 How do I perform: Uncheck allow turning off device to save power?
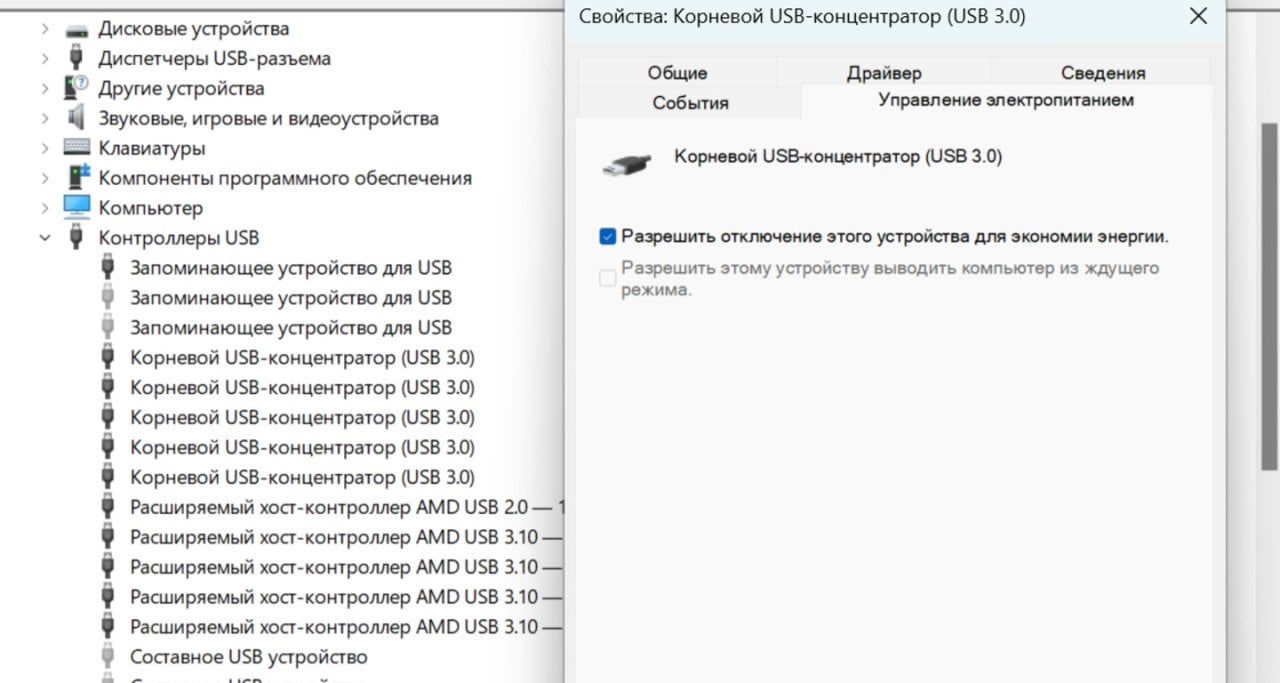(x=607, y=237)
